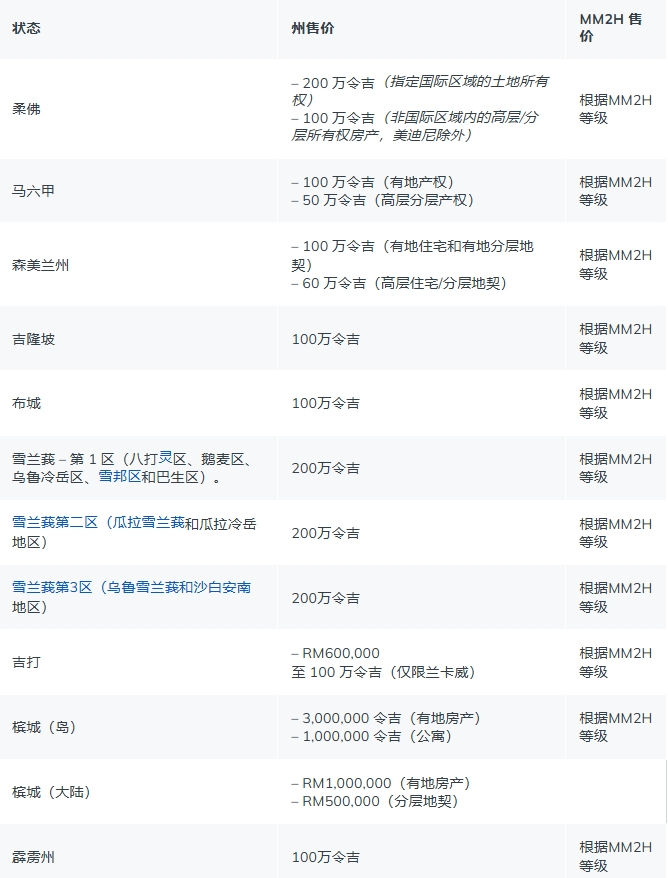Select RM500,000（分层地契）text
Screen dimensions: 668x878
[375, 801]
